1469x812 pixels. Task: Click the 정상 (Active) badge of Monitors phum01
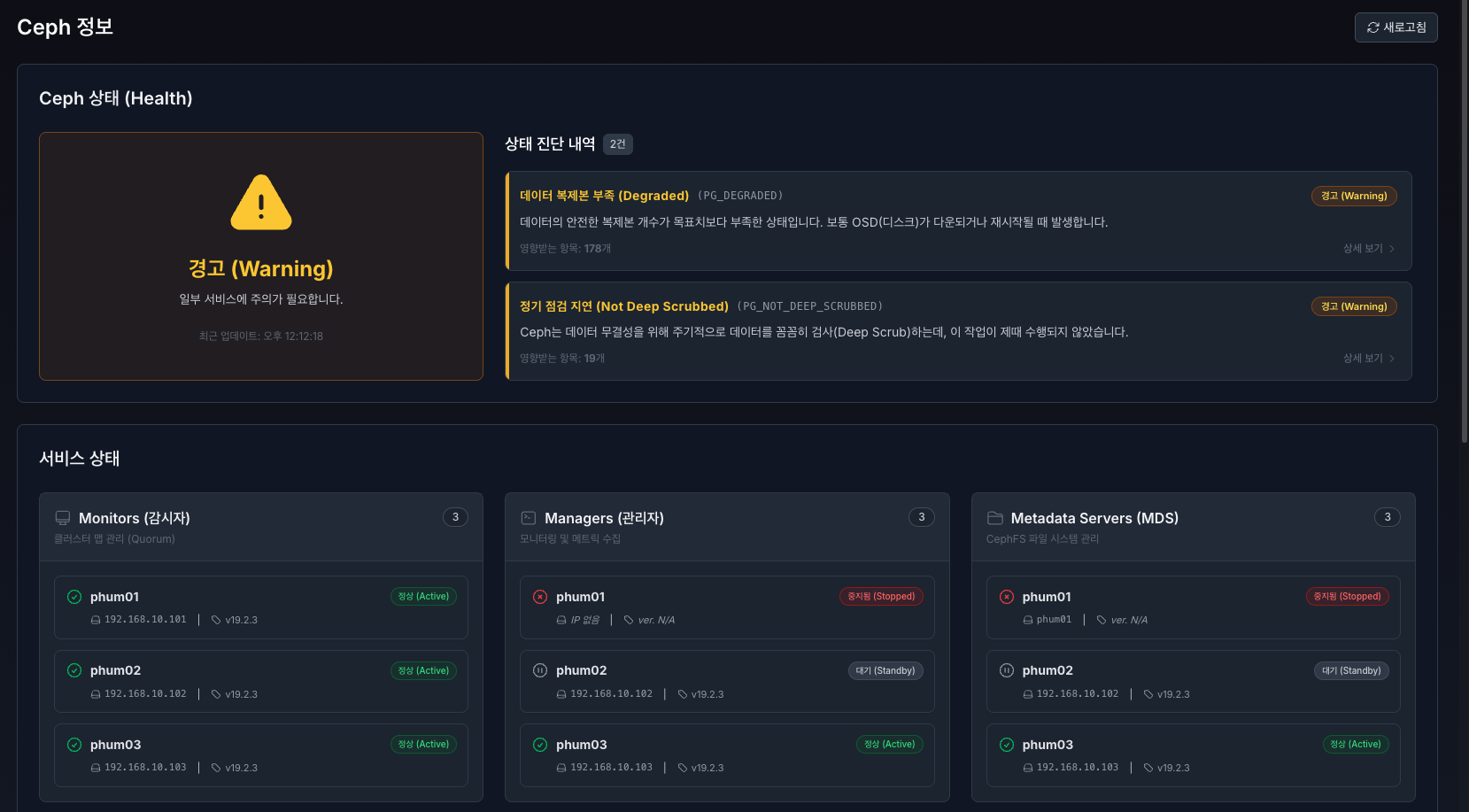[423, 596]
